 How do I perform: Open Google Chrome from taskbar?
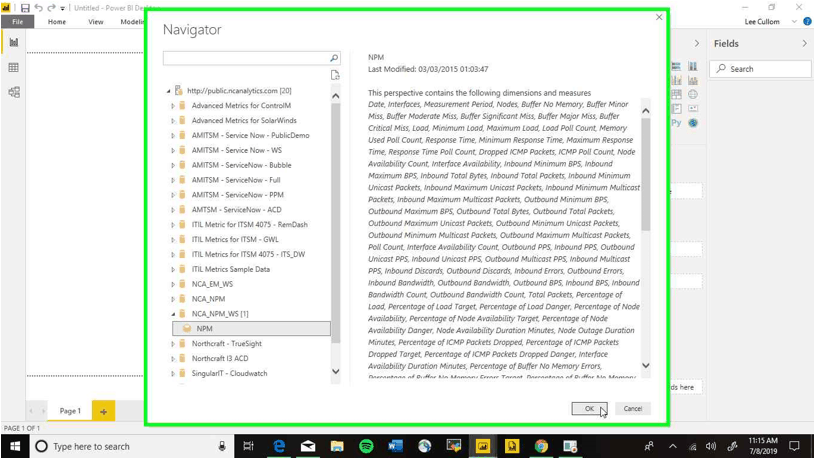point(541,447)
